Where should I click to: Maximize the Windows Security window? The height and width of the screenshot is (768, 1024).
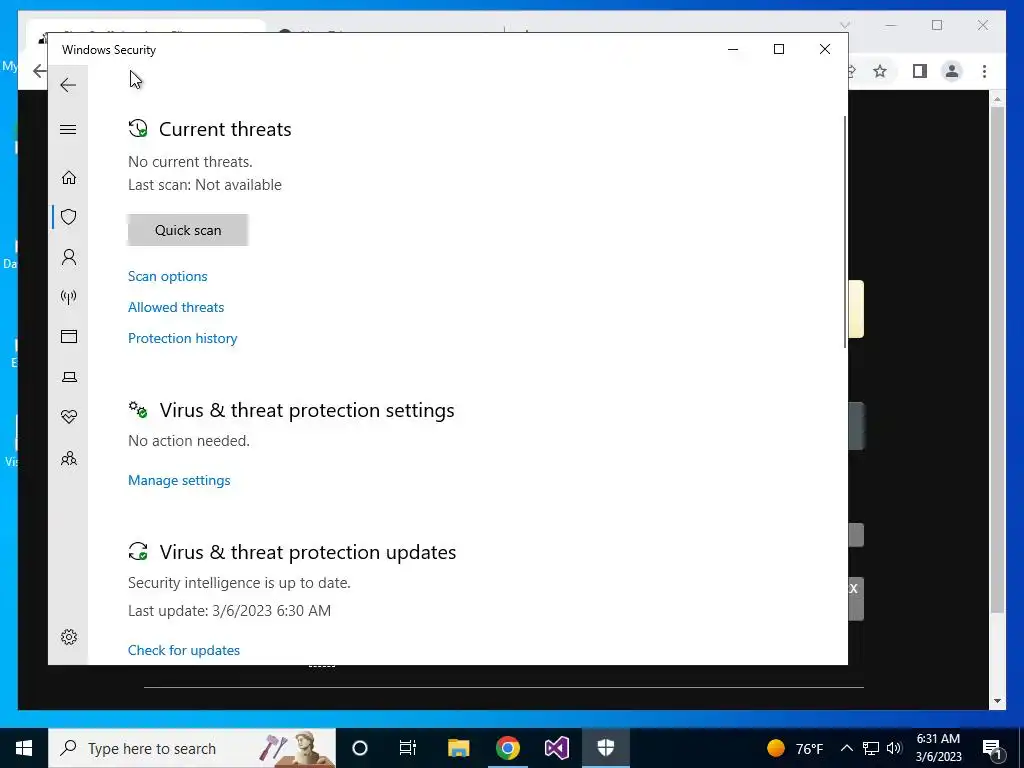(778, 49)
